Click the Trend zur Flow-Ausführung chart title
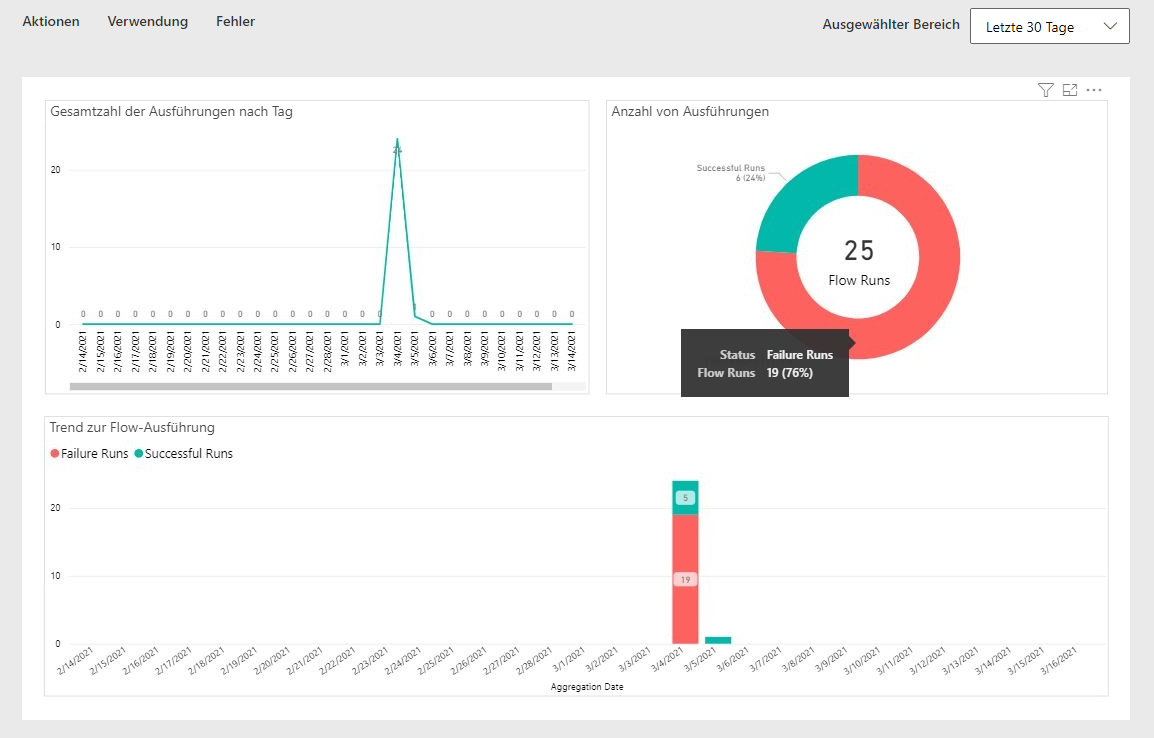 [x=132, y=427]
